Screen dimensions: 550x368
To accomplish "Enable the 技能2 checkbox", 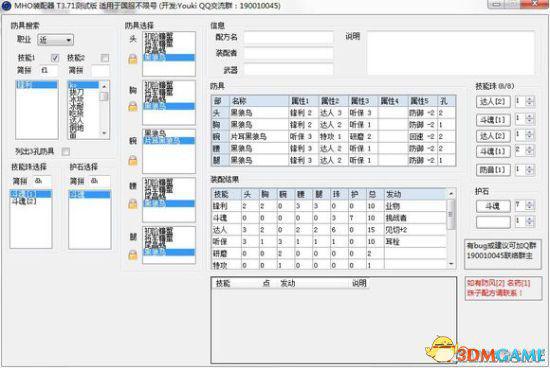I will (x=105, y=58).
